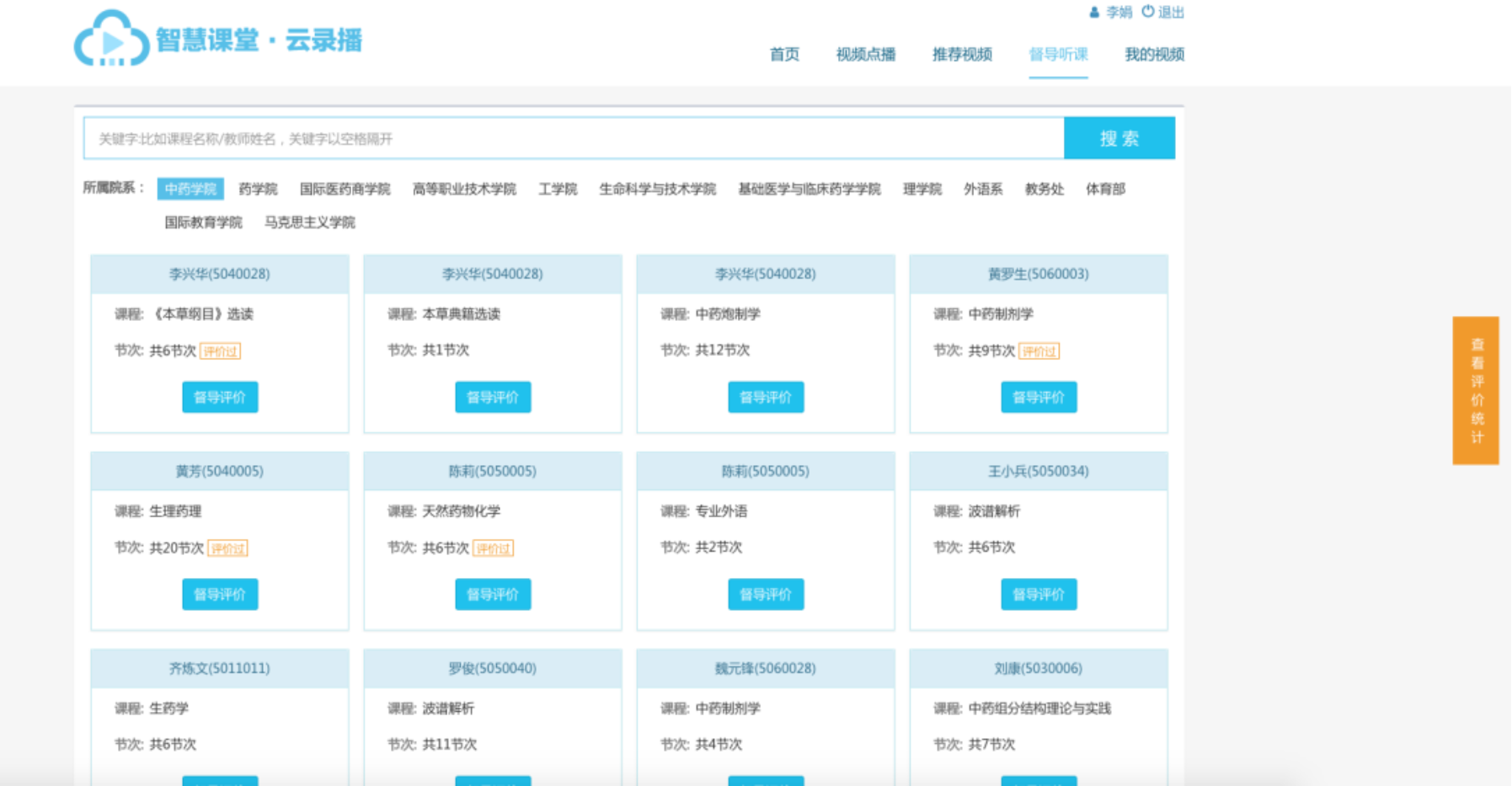Select the 体育部 department filter
The height and width of the screenshot is (786, 1512).
point(1105,189)
